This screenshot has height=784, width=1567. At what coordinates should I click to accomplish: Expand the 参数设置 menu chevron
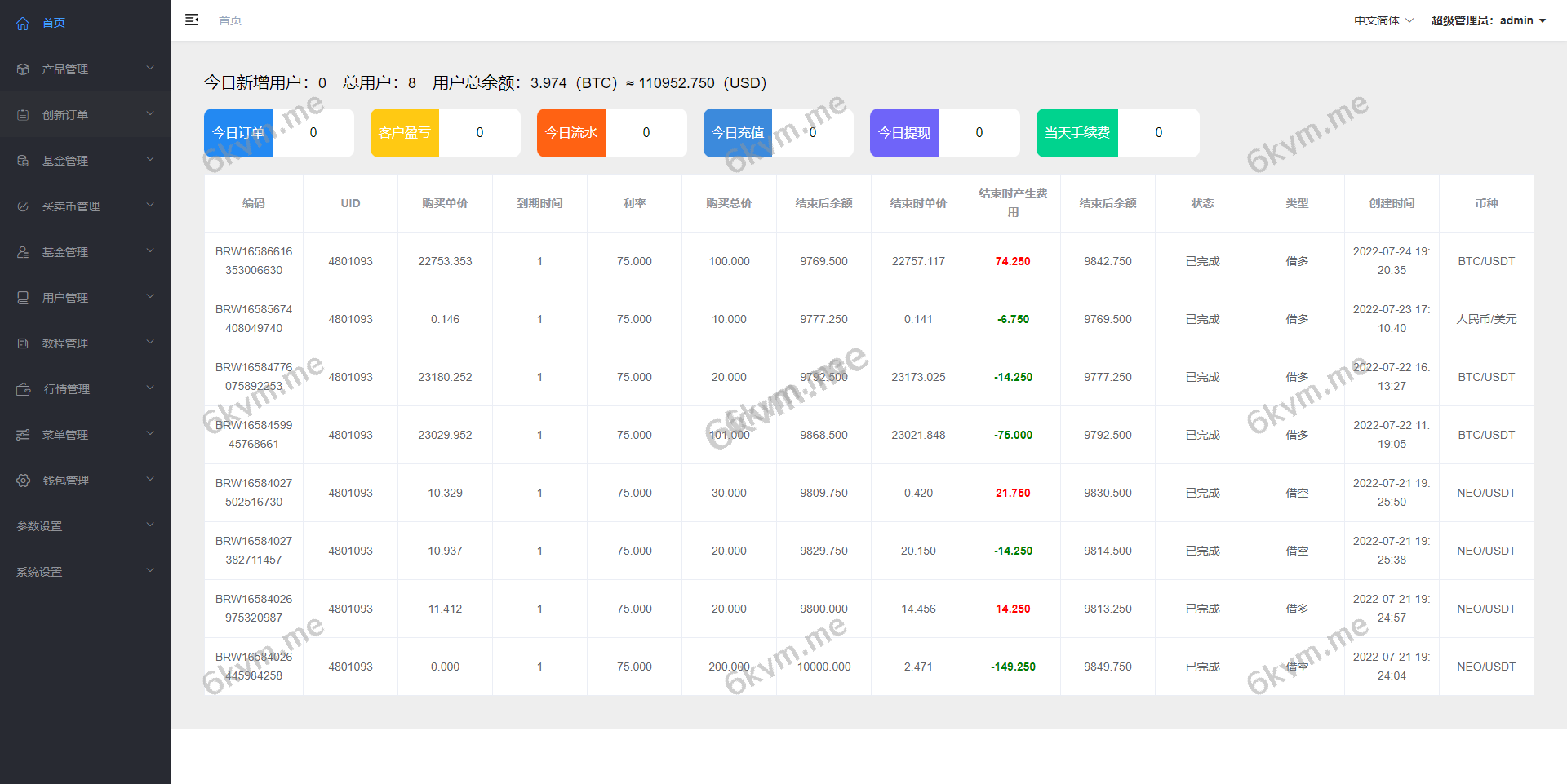coord(150,525)
